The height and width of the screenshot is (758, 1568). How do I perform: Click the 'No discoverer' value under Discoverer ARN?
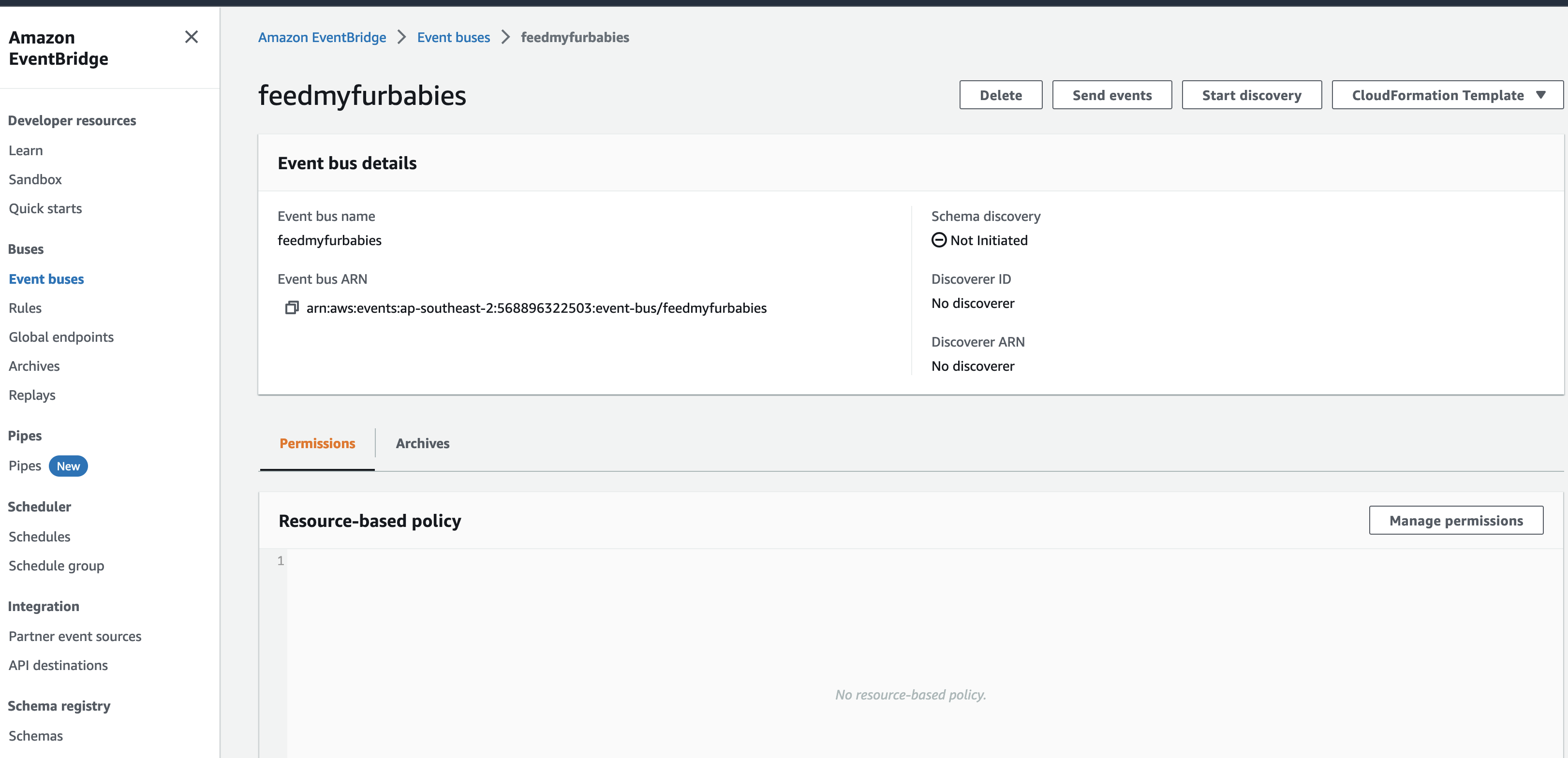pyautogui.click(x=973, y=366)
